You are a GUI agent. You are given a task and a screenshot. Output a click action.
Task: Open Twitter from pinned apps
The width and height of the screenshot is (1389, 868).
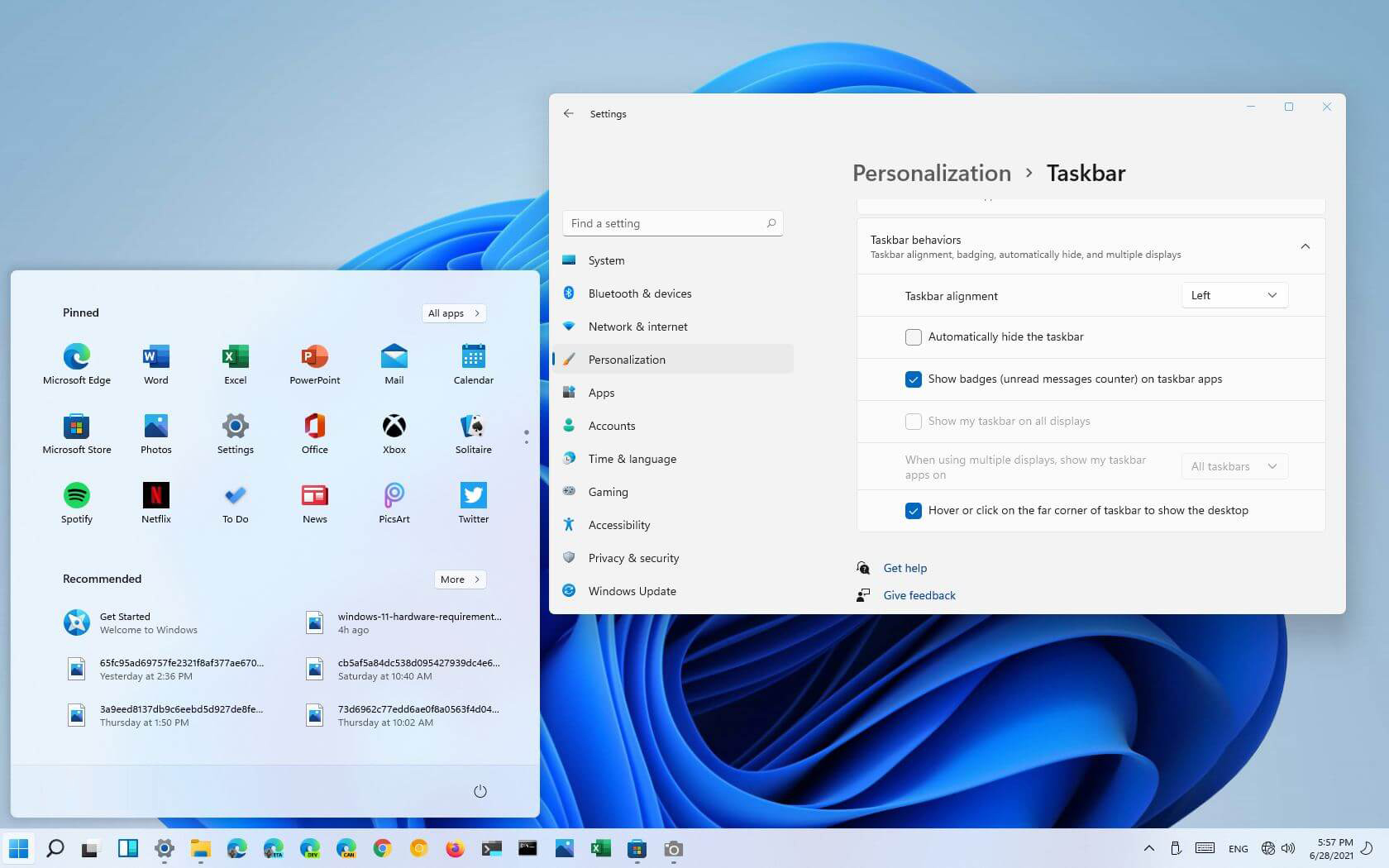click(473, 496)
